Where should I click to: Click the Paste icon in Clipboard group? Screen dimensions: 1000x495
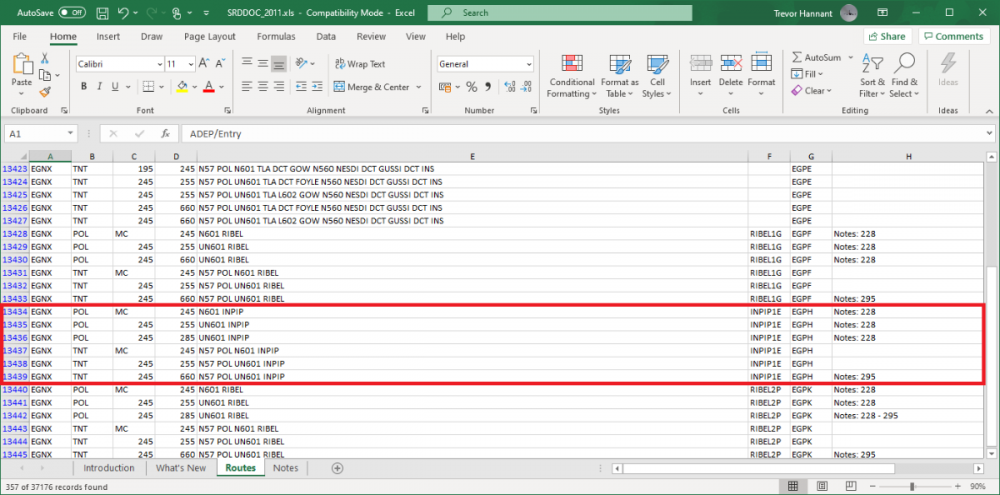(22, 66)
